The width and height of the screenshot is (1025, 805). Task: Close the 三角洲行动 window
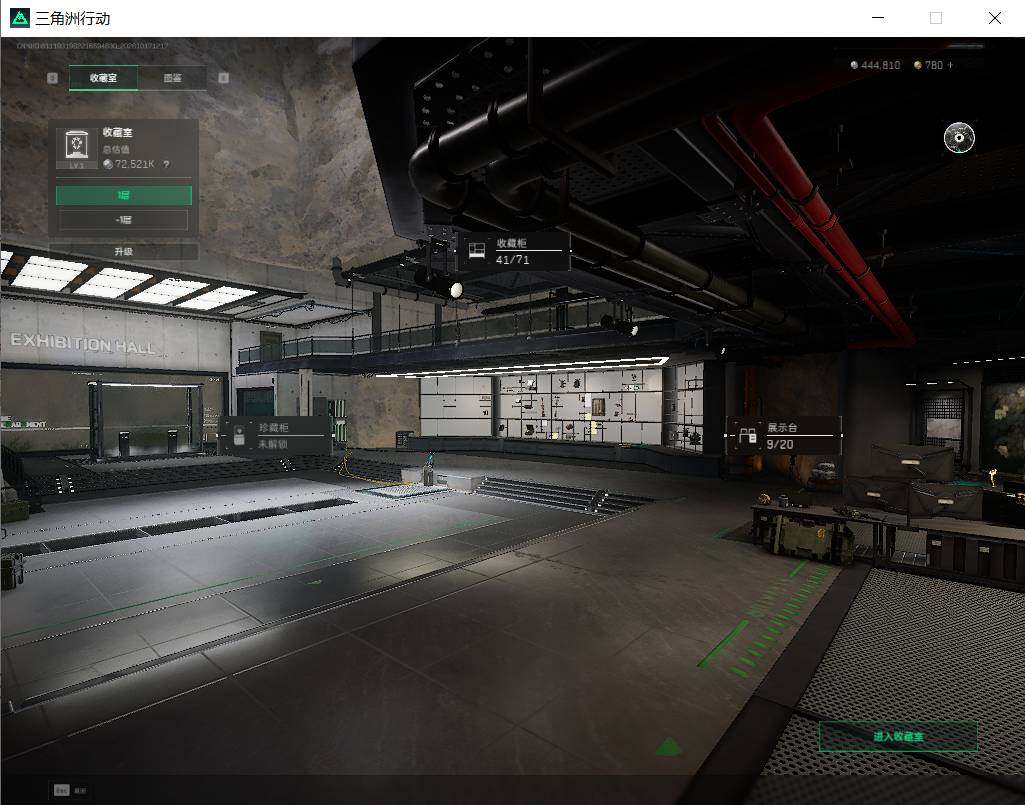[x=995, y=18]
